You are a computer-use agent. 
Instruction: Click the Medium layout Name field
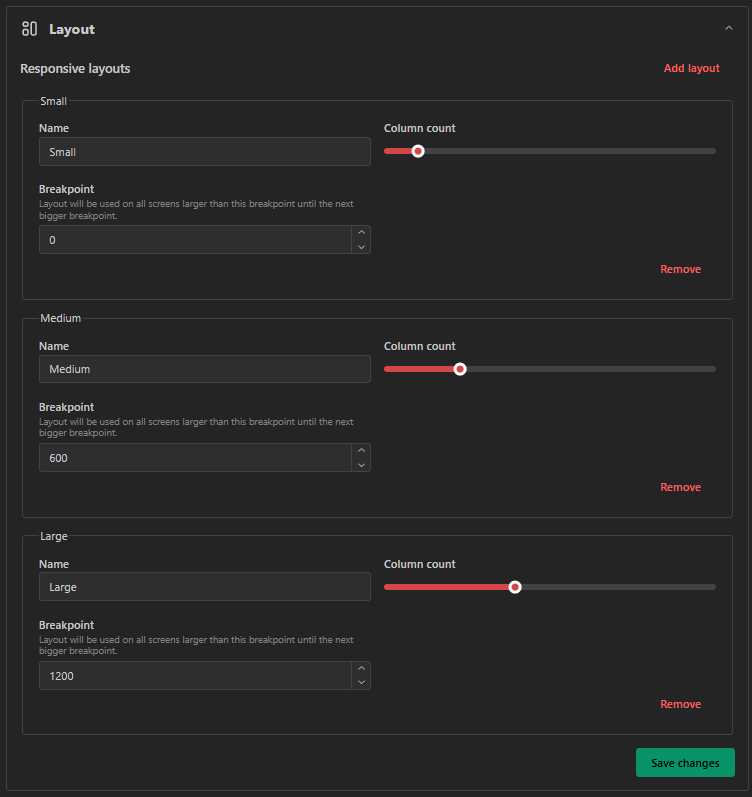click(x=204, y=369)
